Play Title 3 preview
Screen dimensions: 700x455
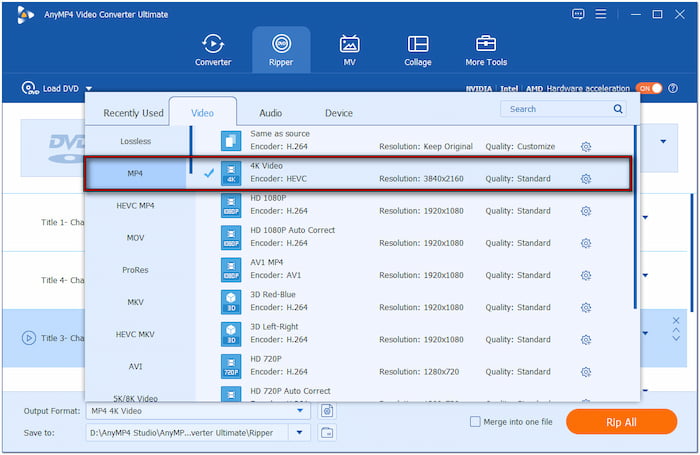(x=29, y=338)
